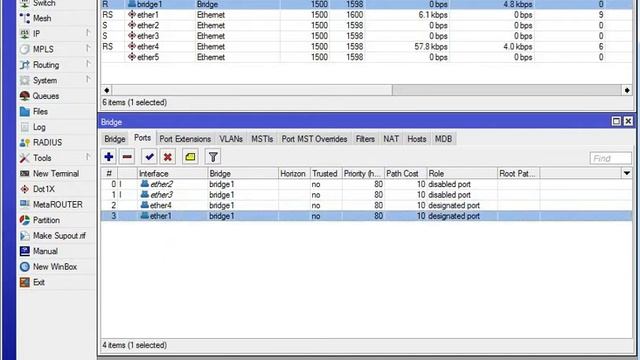Select ether4 row in bridge ports
Screen dimensions: 640x360
pyautogui.click(x=366, y=205)
